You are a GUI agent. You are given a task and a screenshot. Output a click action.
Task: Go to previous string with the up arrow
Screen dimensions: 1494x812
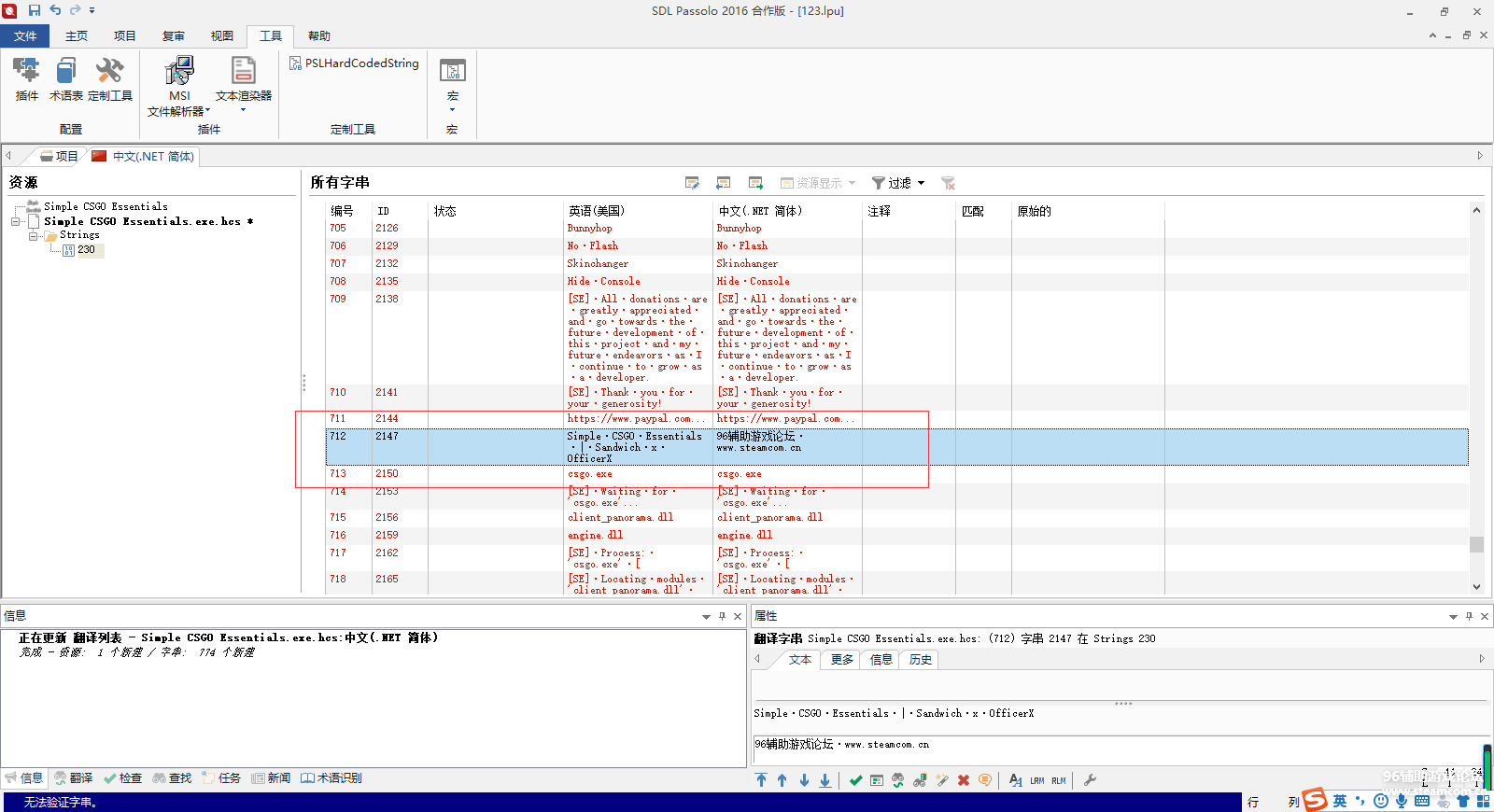click(x=782, y=780)
